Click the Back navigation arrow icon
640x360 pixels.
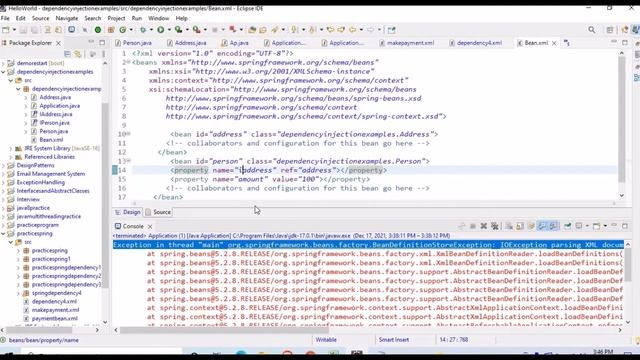tap(352, 30)
